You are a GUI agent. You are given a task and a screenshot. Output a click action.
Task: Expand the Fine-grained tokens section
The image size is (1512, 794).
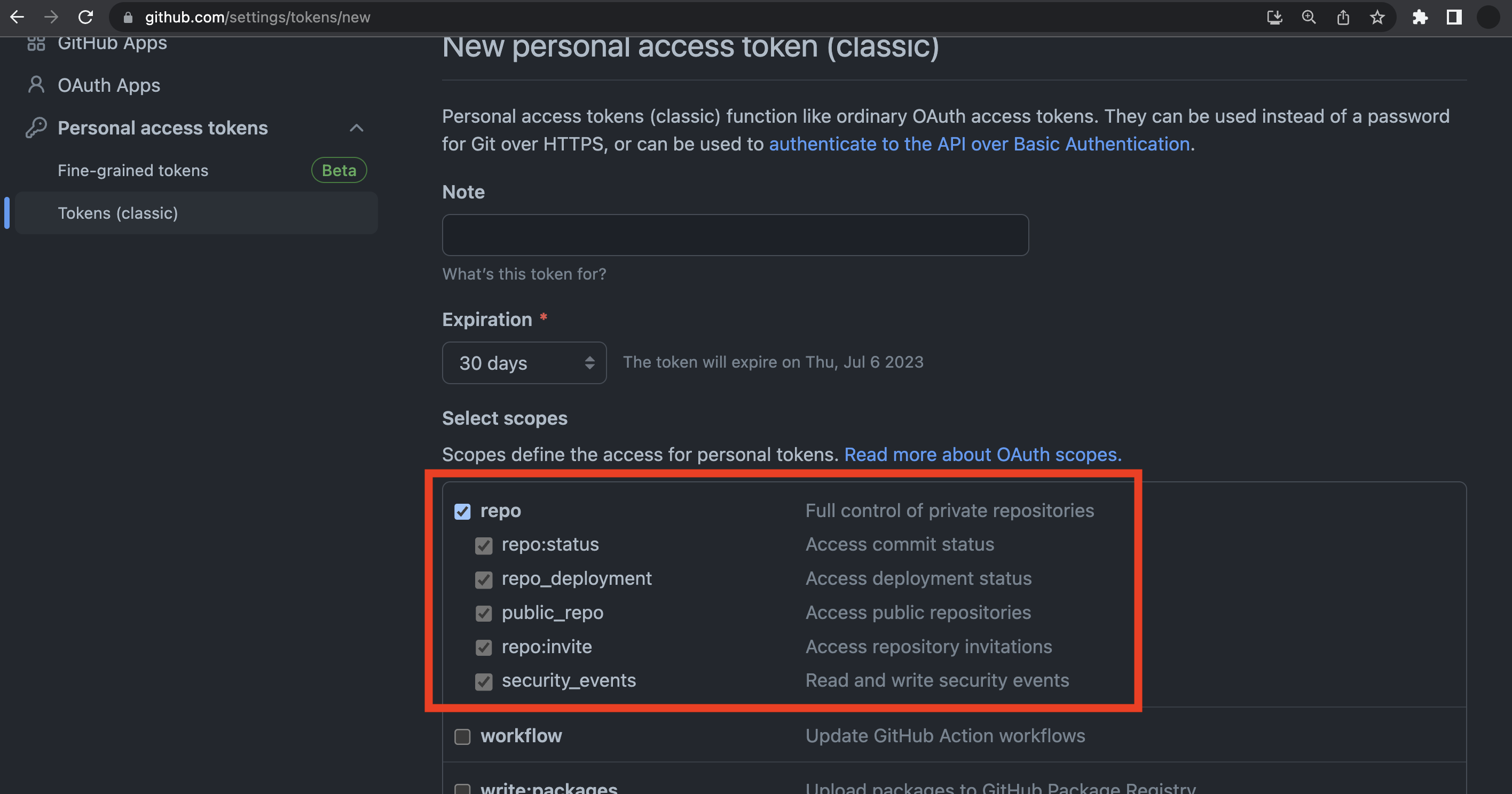click(x=133, y=169)
